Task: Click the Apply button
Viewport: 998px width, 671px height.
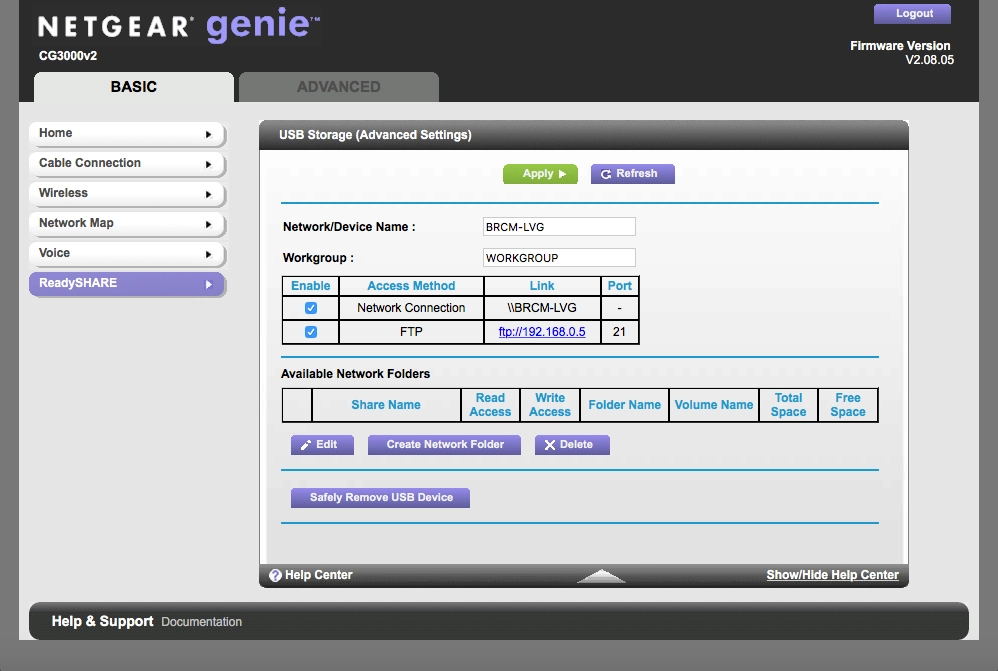Action: coord(540,174)
